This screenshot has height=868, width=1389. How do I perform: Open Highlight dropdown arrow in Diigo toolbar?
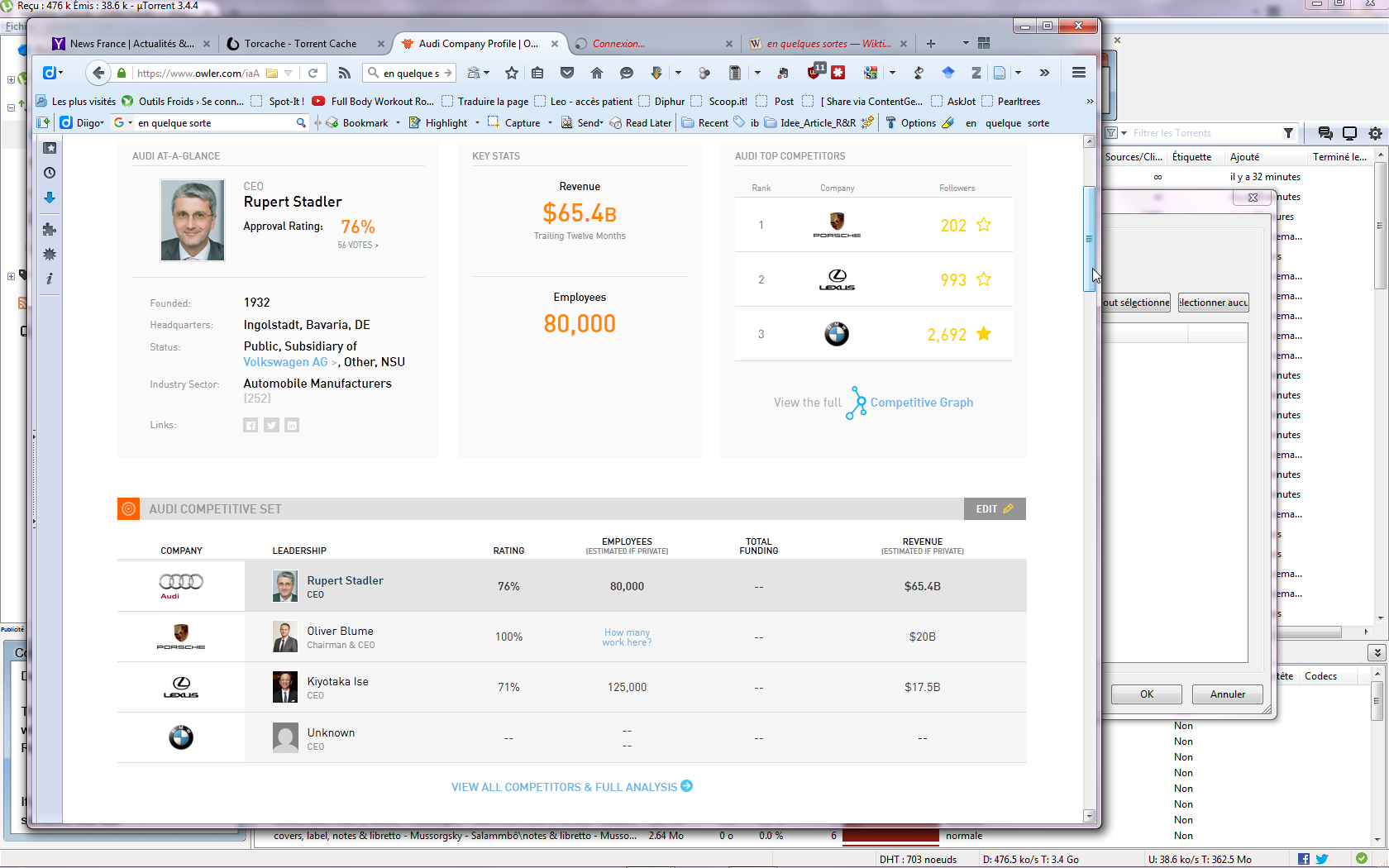pyautogui.click(x=477, y=122)
